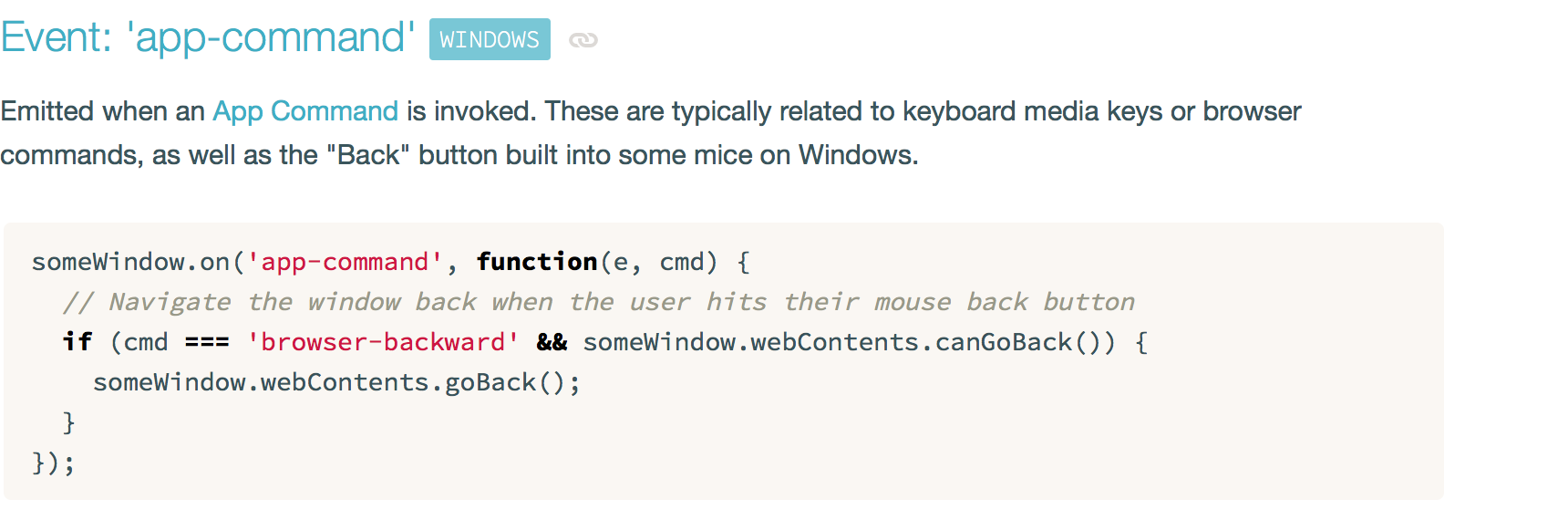This screenshot has height=520, width=1568.
Task: Click the === operator in the code
Action: point(207,343)
